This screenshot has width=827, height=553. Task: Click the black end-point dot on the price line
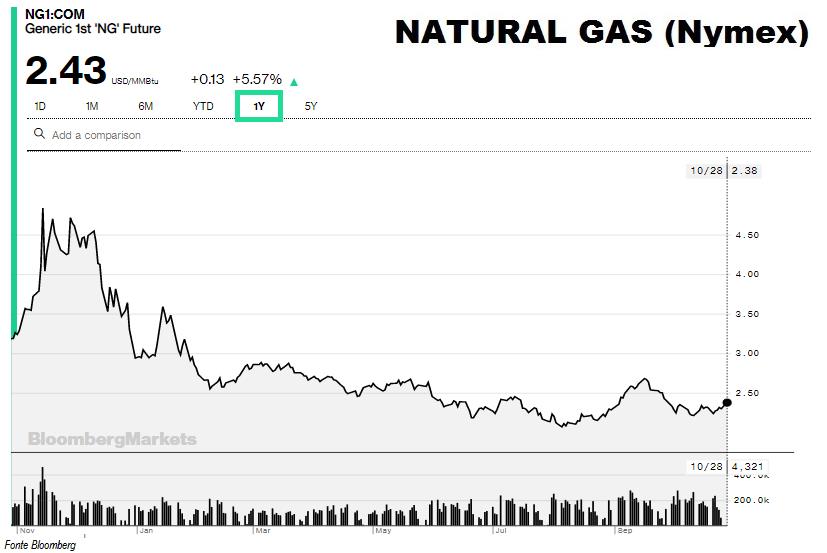click(x=727, y=403)
